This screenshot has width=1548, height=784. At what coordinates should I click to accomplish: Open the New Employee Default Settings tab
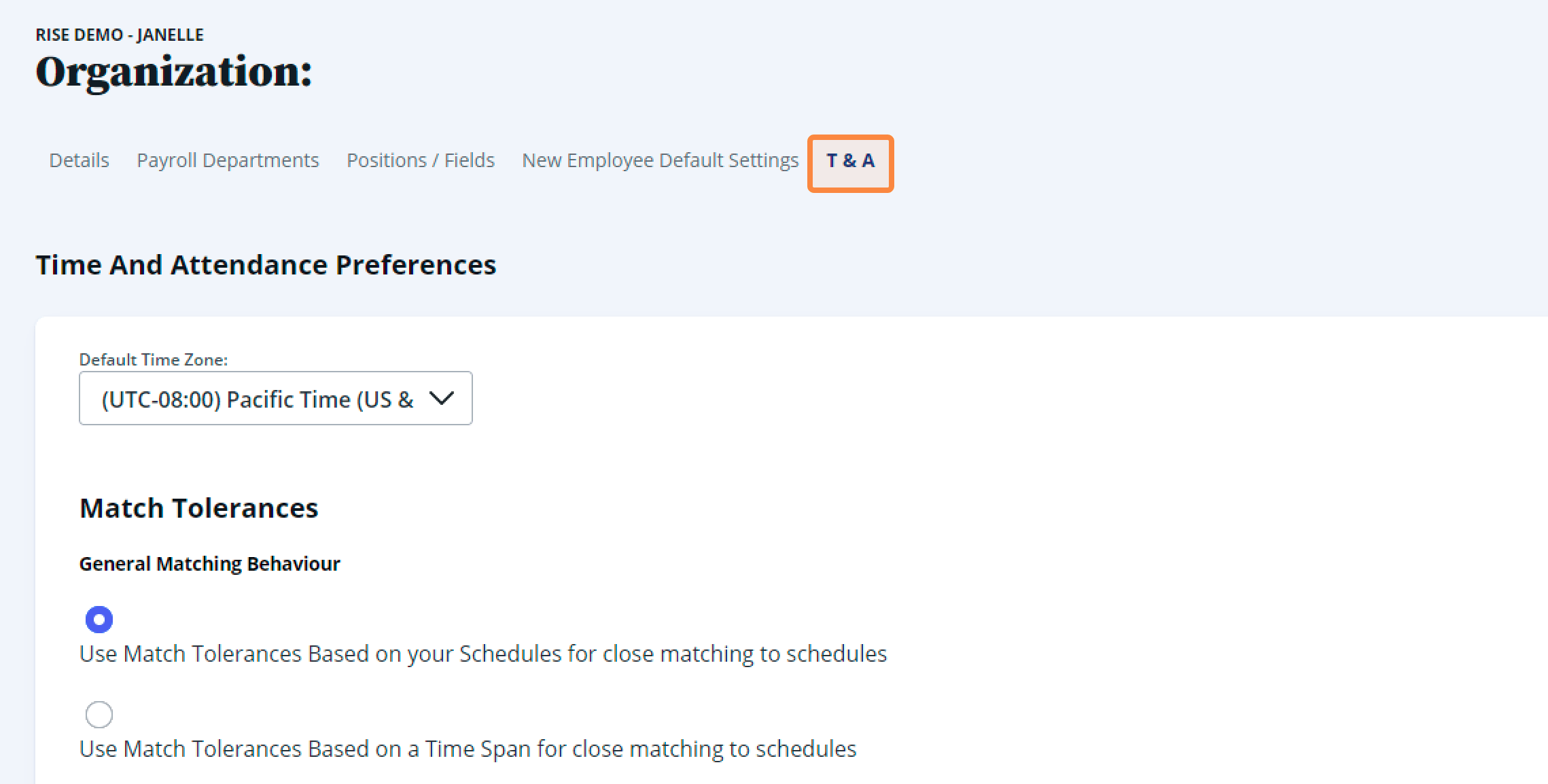click(x=659, y=160)
